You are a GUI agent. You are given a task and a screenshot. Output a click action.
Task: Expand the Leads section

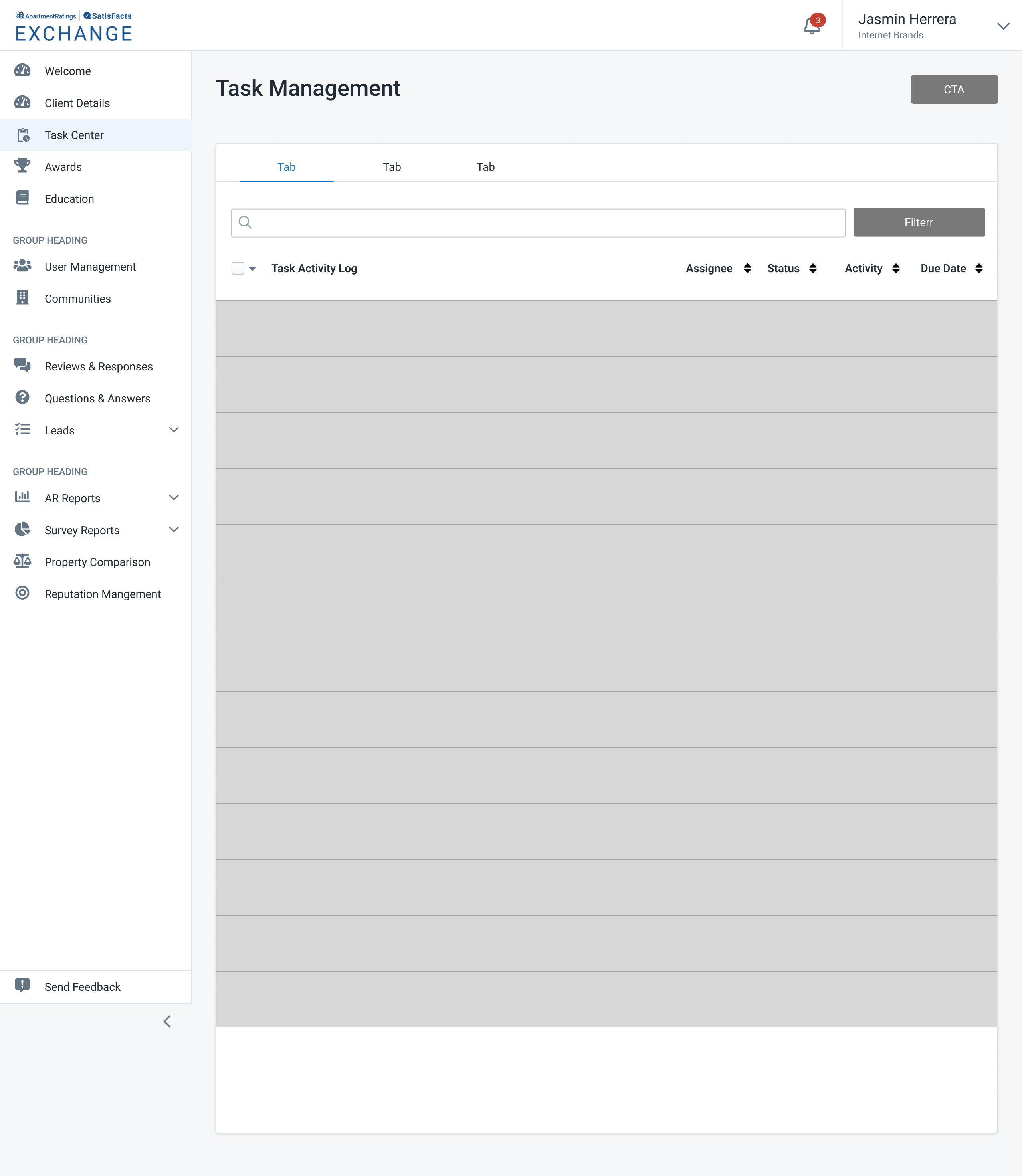(174, 430)
